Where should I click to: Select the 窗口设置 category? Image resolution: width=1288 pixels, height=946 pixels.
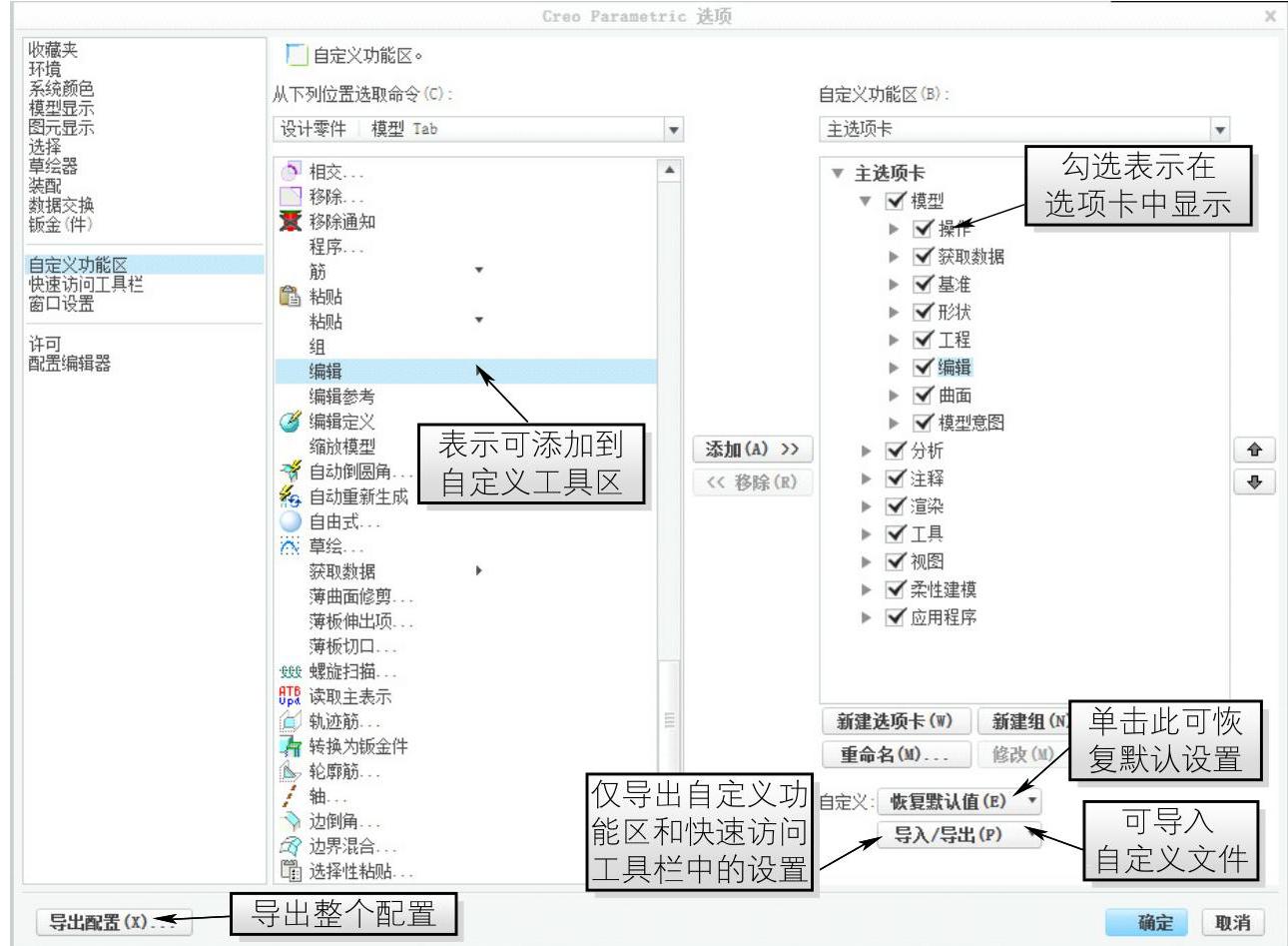pos(62,304)
